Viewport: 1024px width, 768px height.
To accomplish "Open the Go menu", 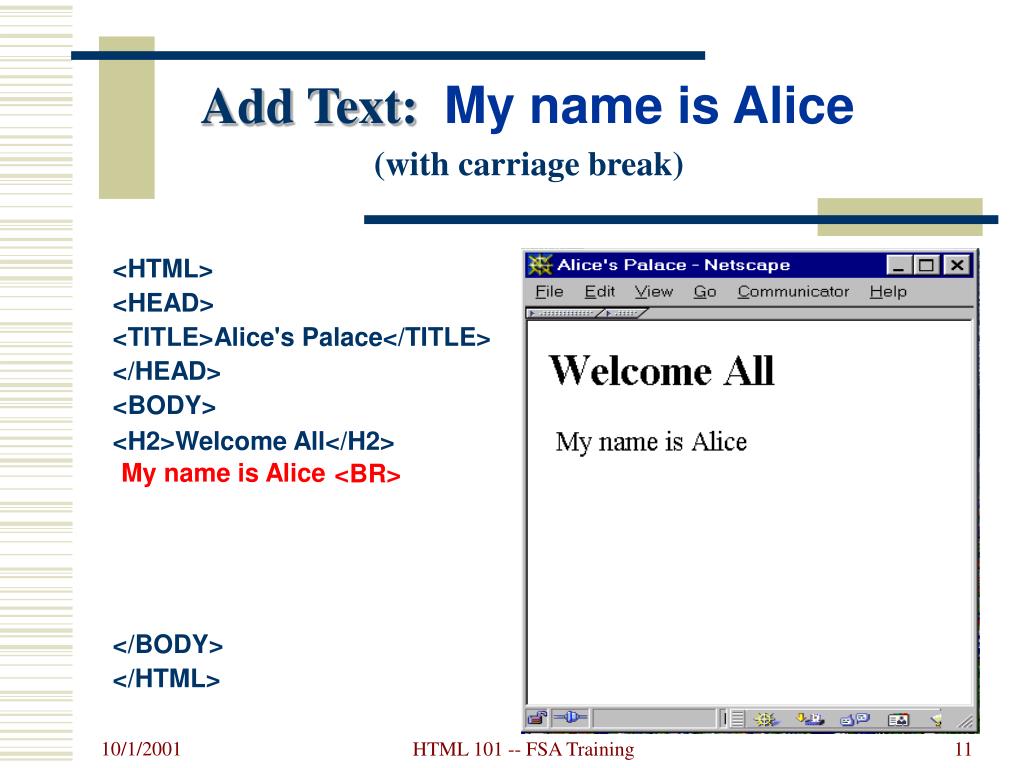I will click(x=705, y=291).
